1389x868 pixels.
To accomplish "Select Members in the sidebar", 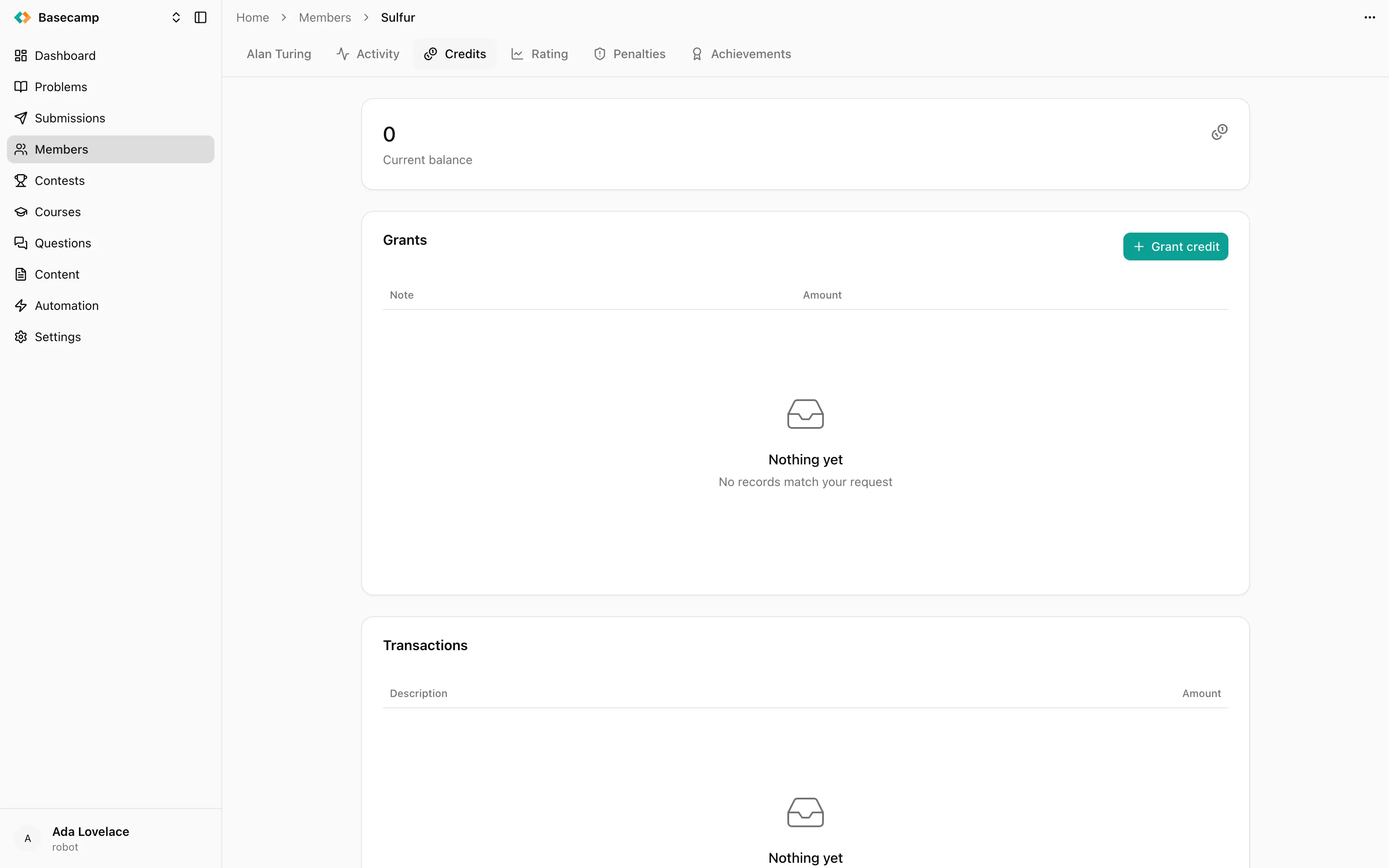I will tap(111, 149).
